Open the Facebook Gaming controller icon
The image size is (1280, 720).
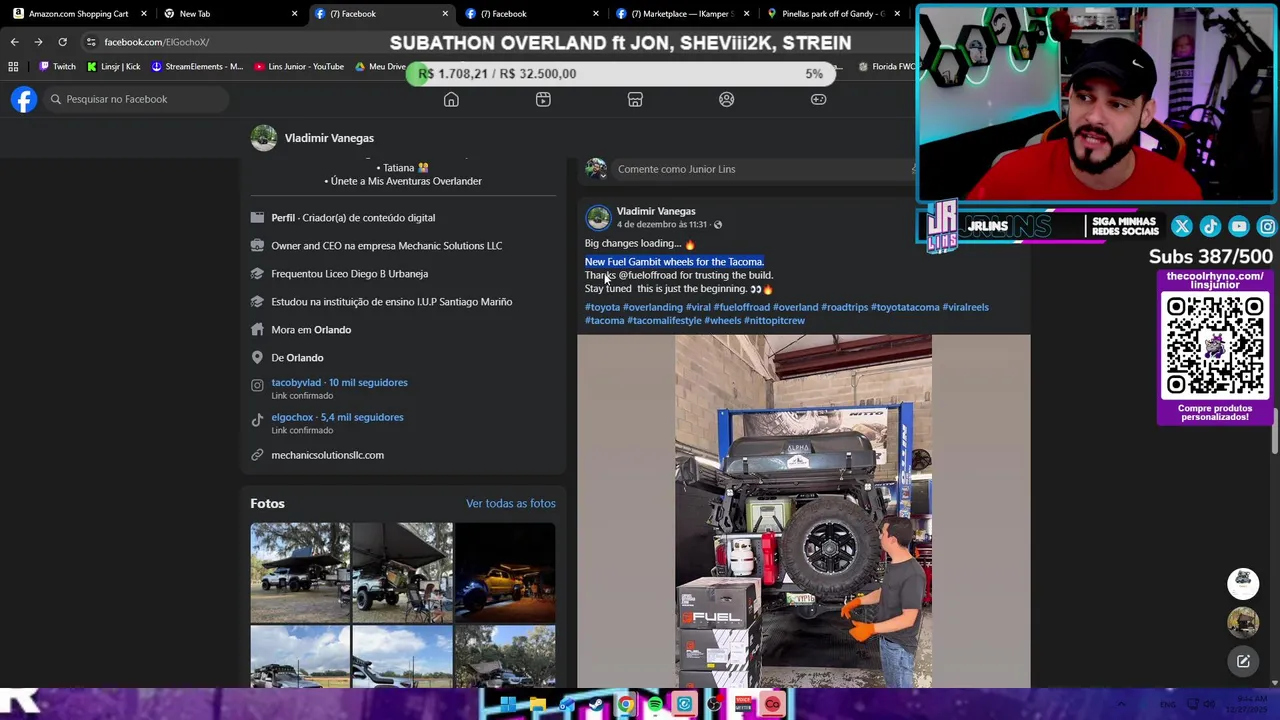(x=818, y=99)
